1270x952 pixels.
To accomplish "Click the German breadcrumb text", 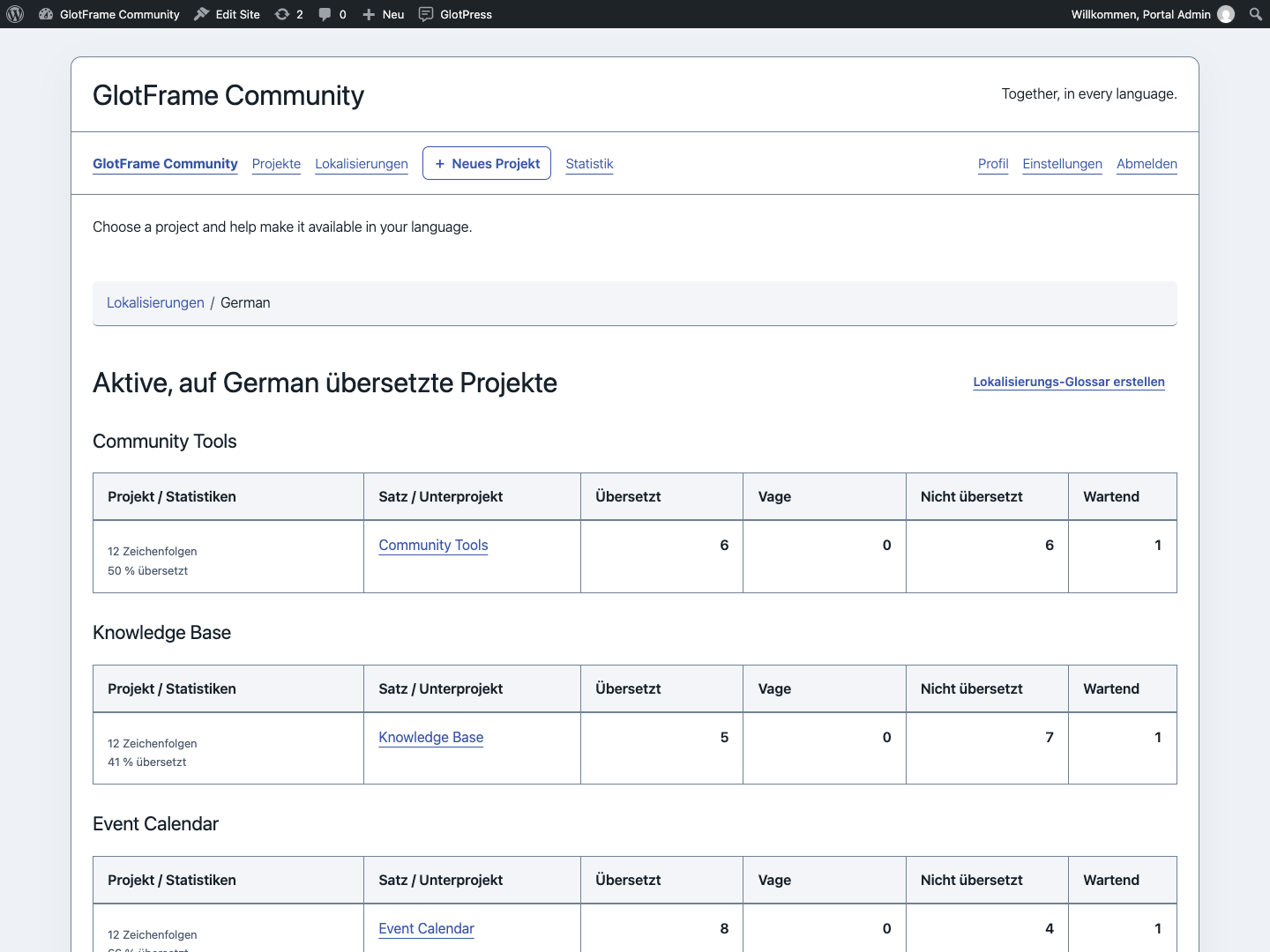I will [x=245, y=302].
